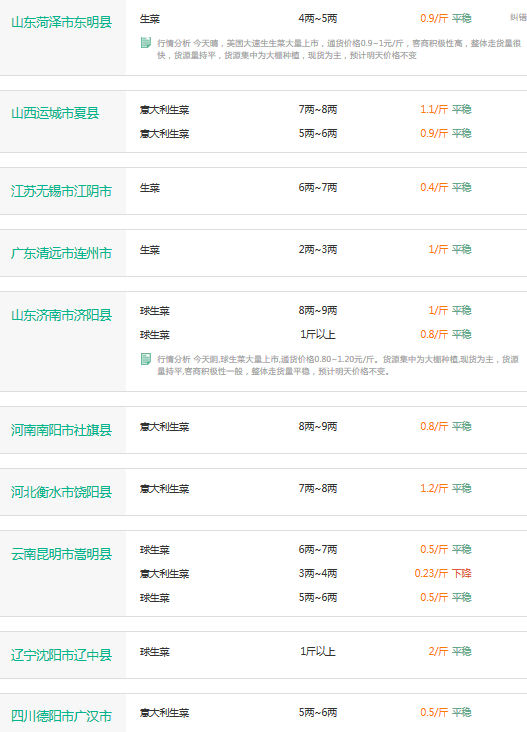Open the 山西运城市夏县 location link
The height and width of the screenshot is (732, 527).
(x=55, y=113)
